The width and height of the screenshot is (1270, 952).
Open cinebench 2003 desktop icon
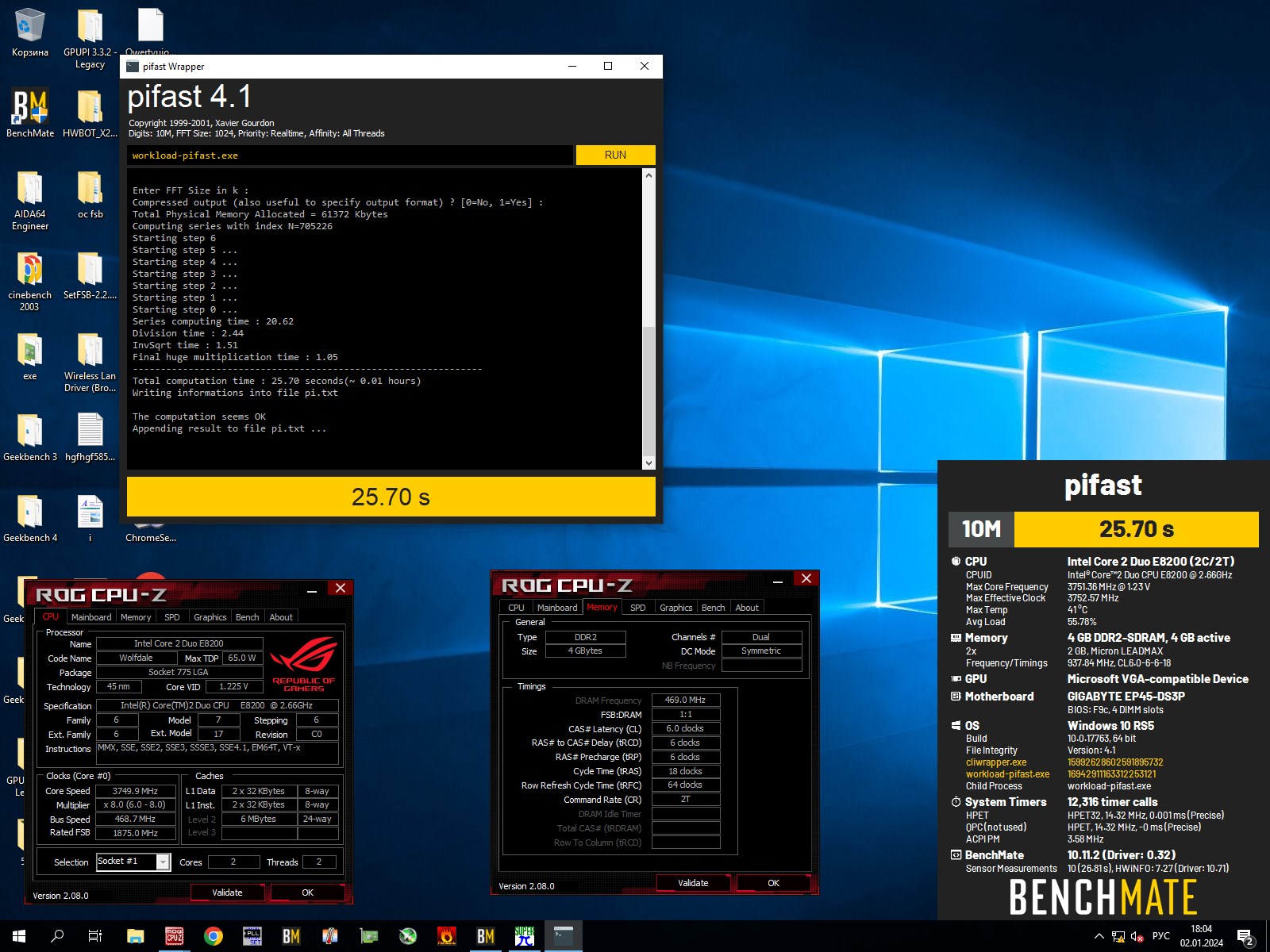tap(30, 281)
